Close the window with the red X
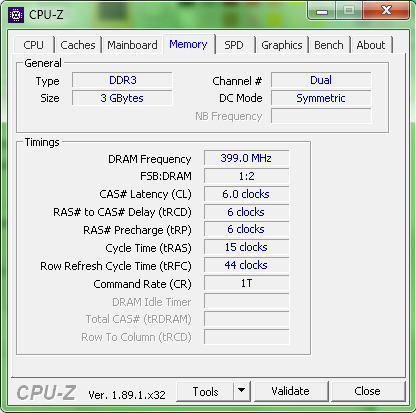 (x=386, y=11)
